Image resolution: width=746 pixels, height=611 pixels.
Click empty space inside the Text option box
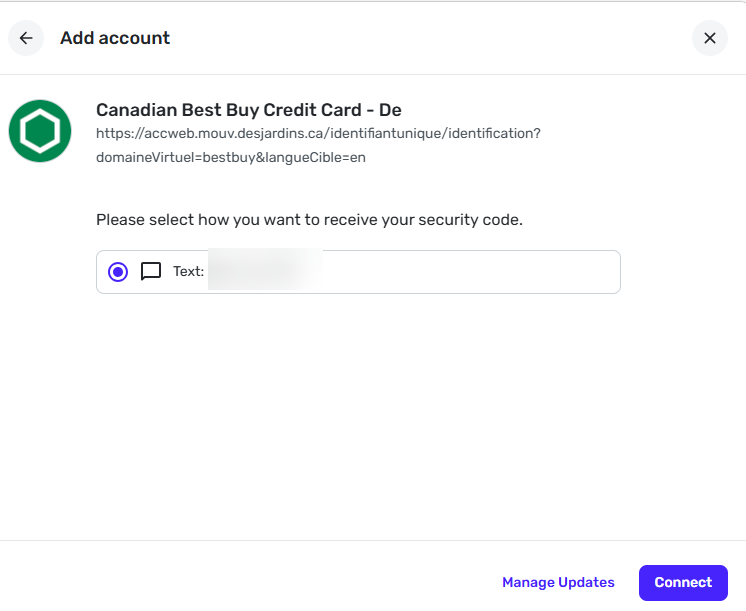coord(470,271)
